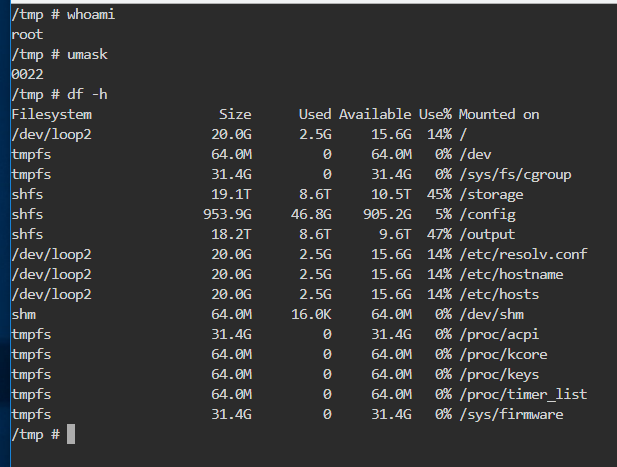Click the 47% usage value
The image size is (617, 467).
point(439,234)
